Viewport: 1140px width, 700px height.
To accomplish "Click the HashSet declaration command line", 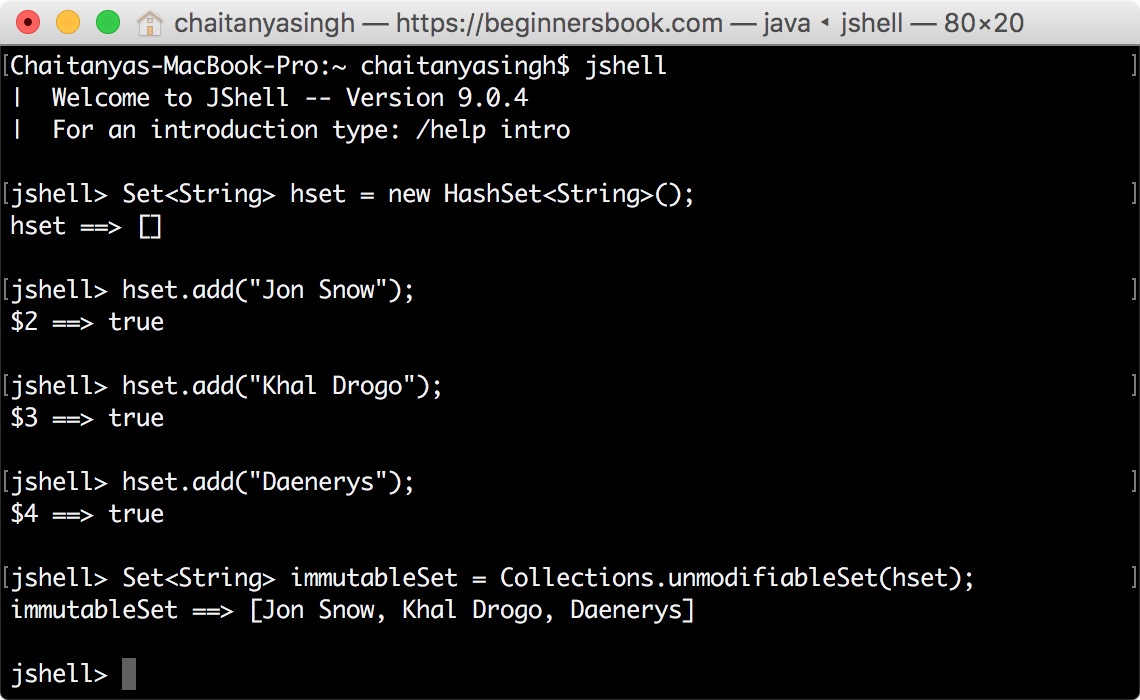I will 350,193.
